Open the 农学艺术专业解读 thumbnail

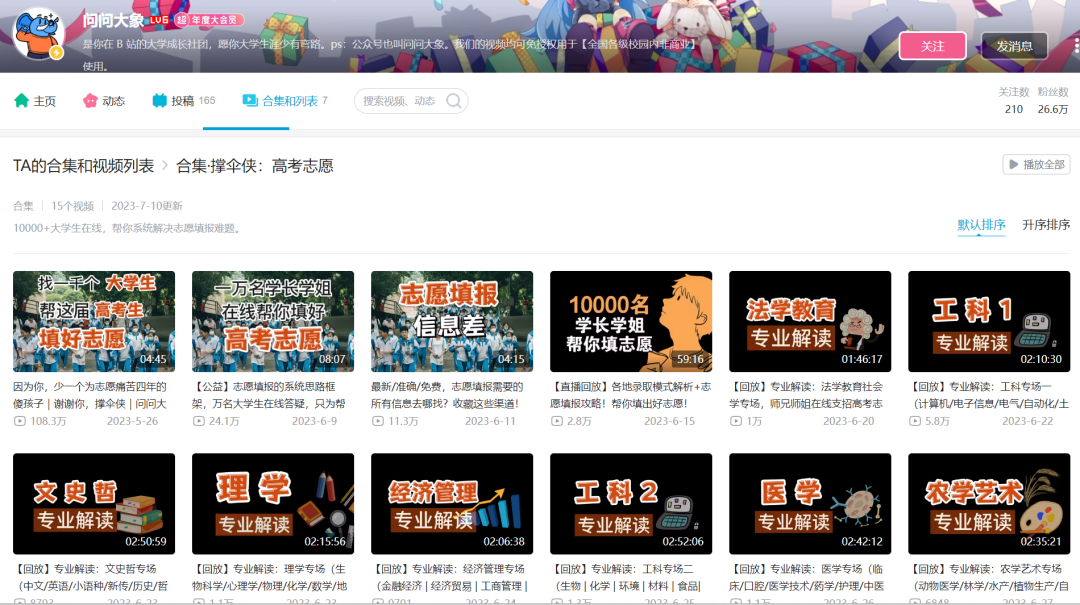pyautogui.click(x=989, y=504)
